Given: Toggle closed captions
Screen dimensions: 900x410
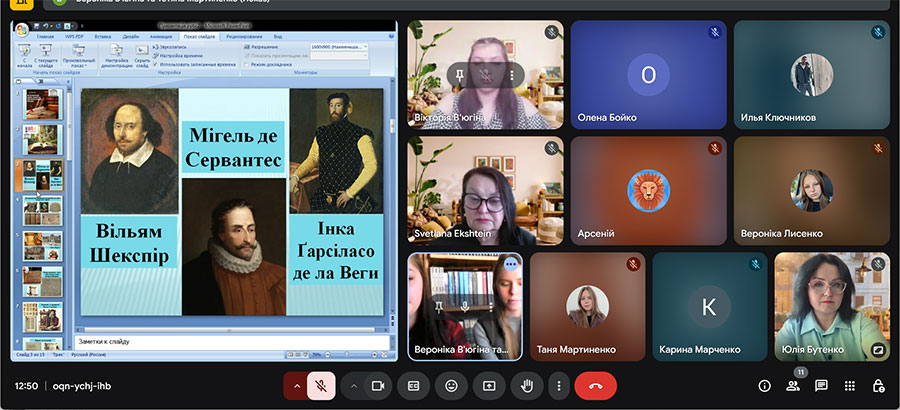Looking at the screenshot, I should [x=413, y=386].
